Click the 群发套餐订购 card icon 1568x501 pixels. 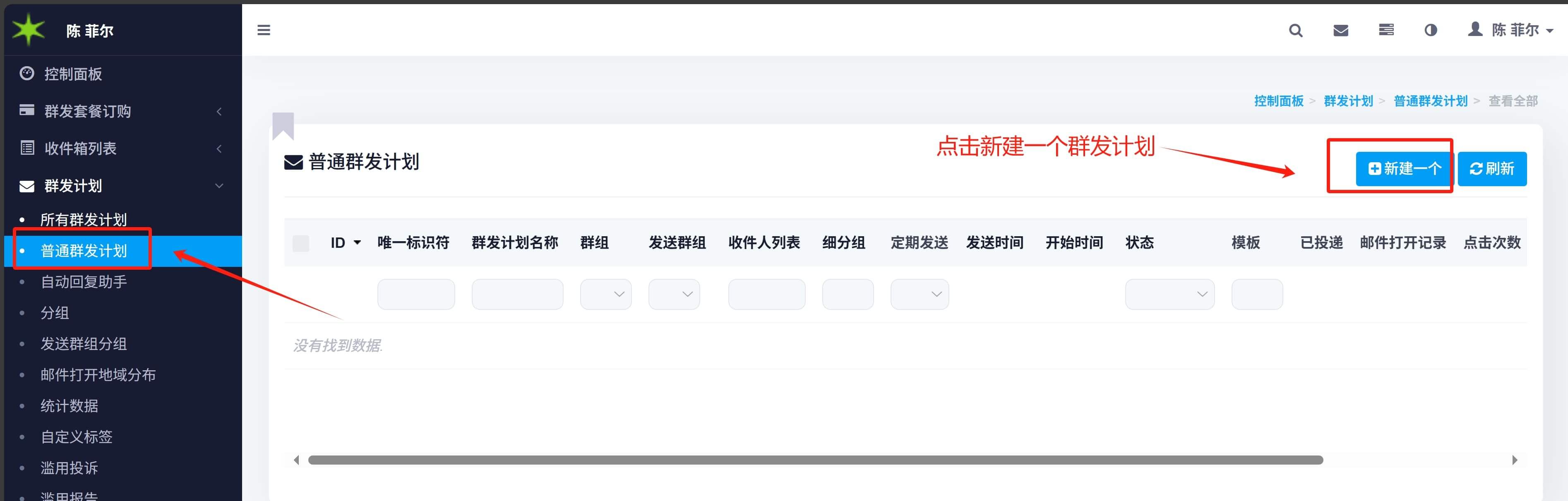coord(27,110)
